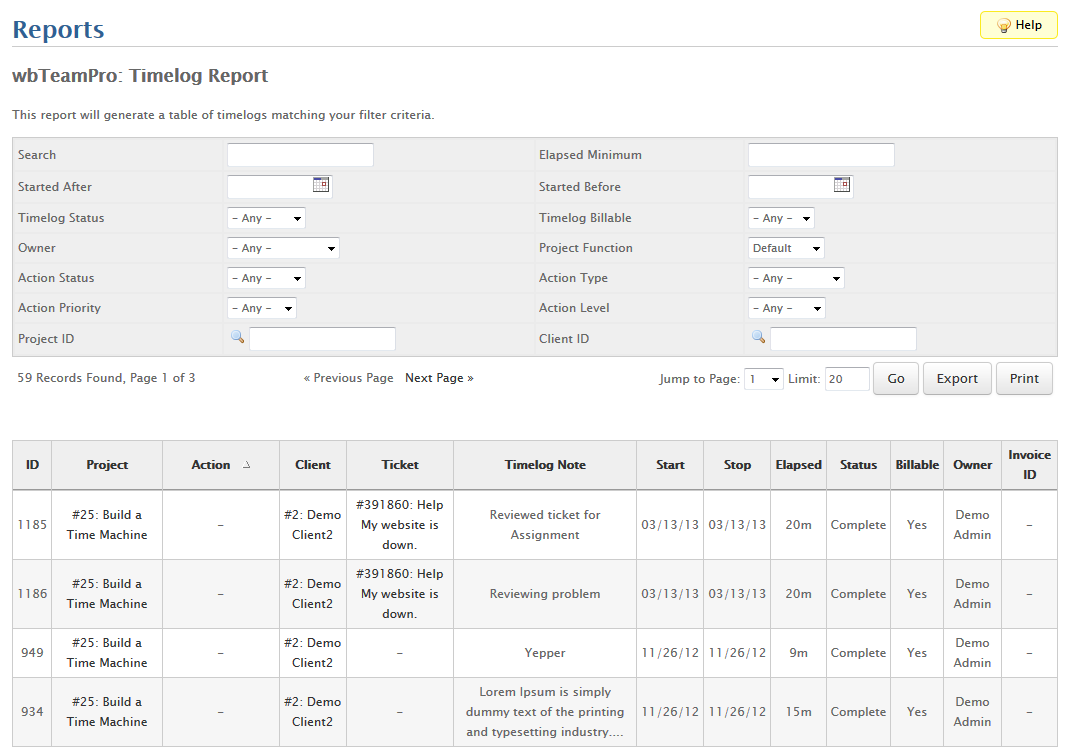
Task: Focus the Limit input field
Action: point(847,379)
